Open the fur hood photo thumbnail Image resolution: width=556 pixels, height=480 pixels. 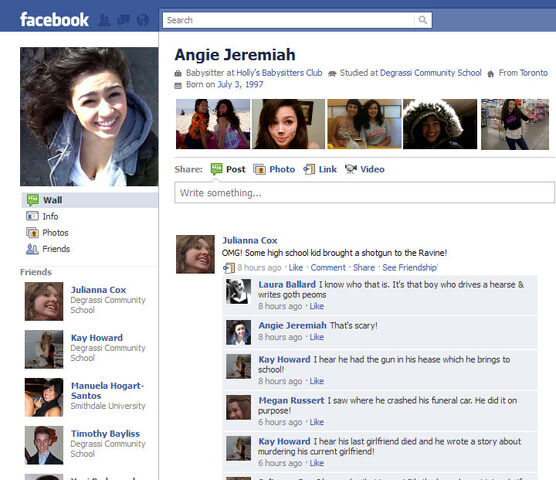440,124
